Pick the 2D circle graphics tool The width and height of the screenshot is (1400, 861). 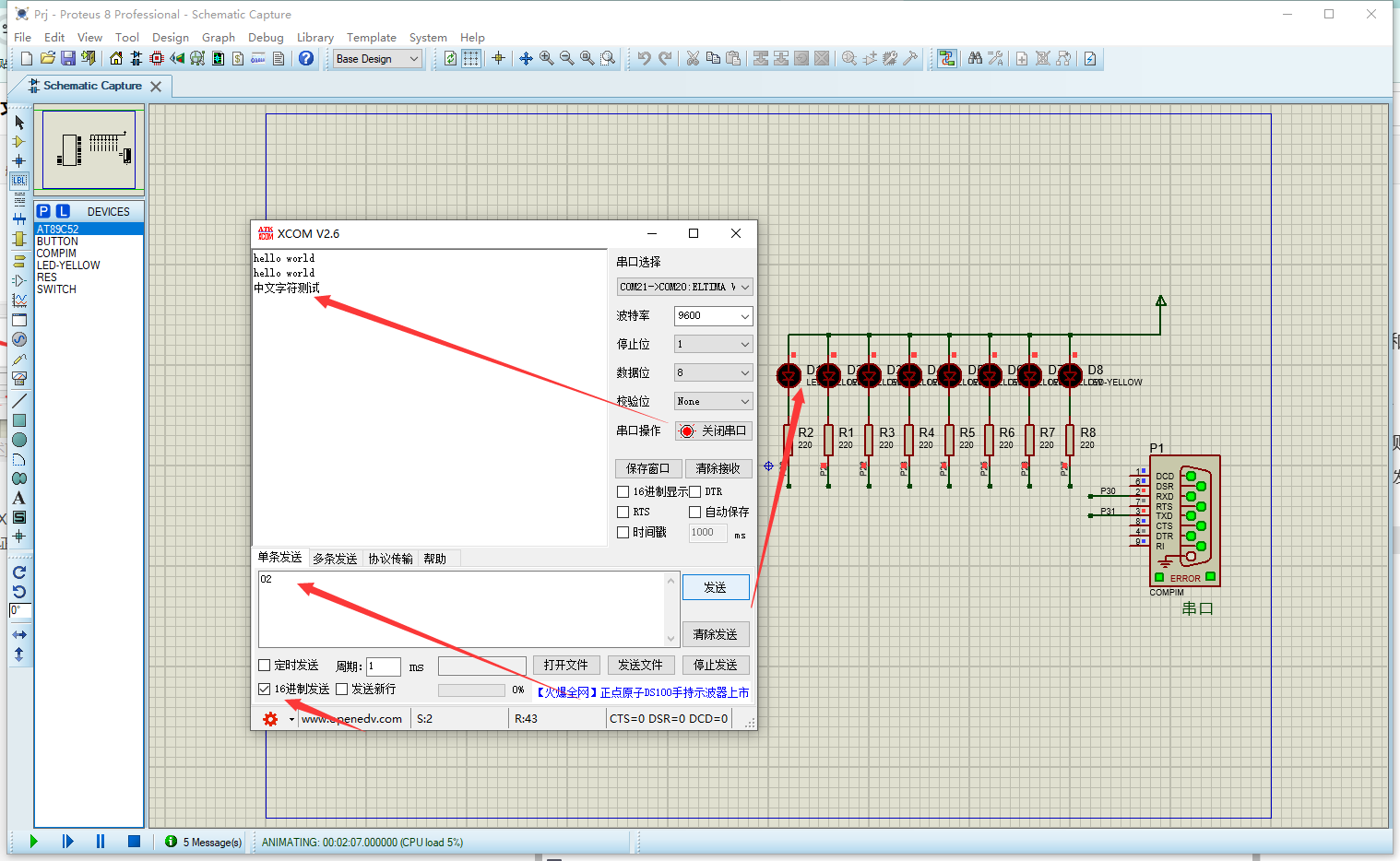click(x=18, y=440)
